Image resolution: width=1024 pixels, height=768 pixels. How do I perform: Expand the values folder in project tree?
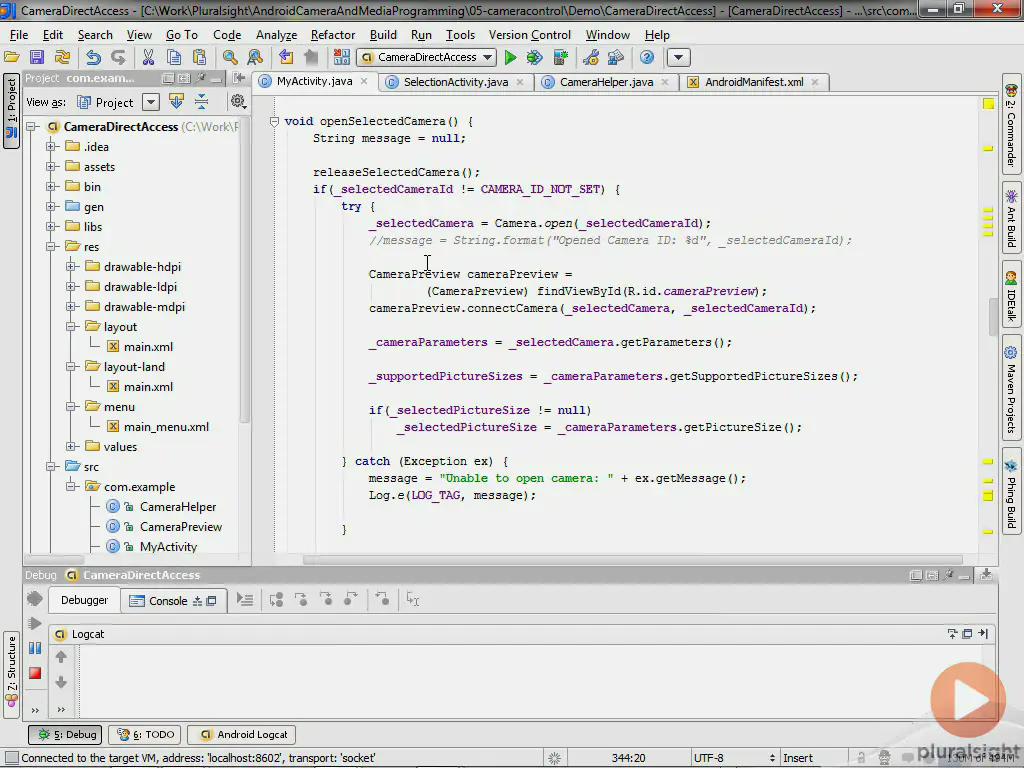[x=71, y=447]
